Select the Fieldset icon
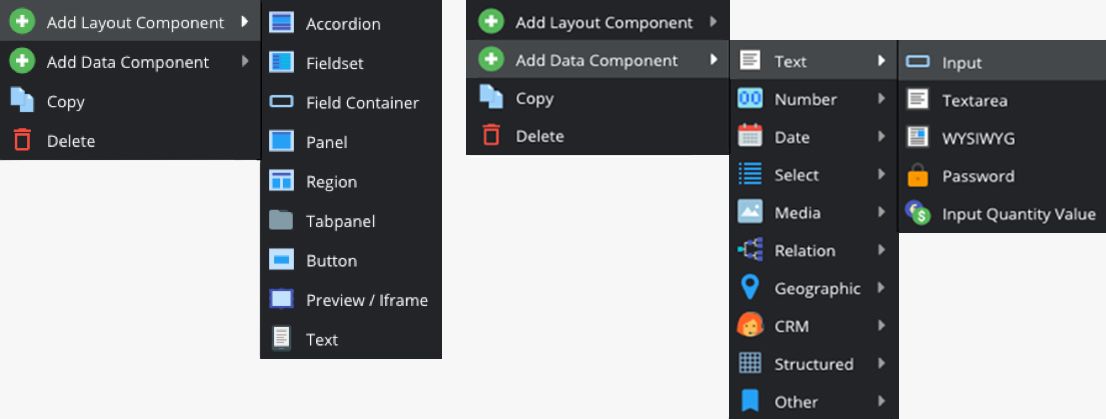This screenshot has height=419, width=1106. pyautogui.click(x=281, y=63)
